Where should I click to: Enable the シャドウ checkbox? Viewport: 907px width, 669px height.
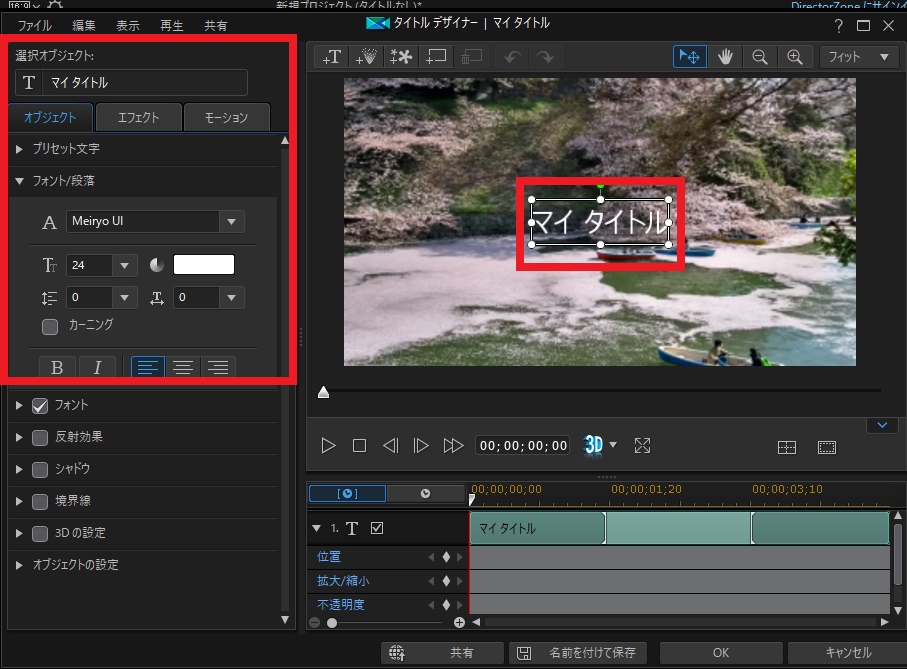click(40, 469)
